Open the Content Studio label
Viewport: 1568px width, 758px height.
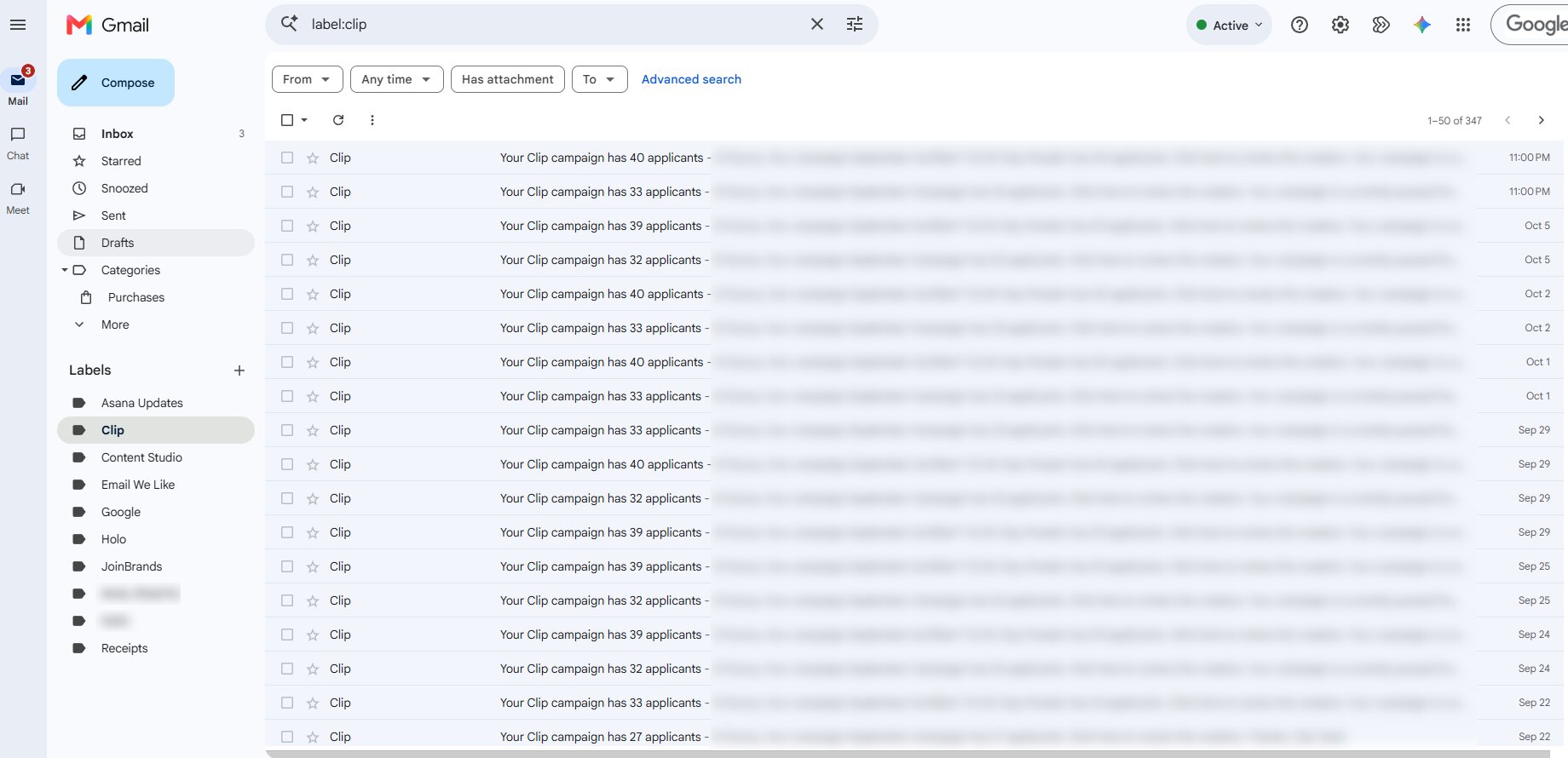click(x=156, y=457)
